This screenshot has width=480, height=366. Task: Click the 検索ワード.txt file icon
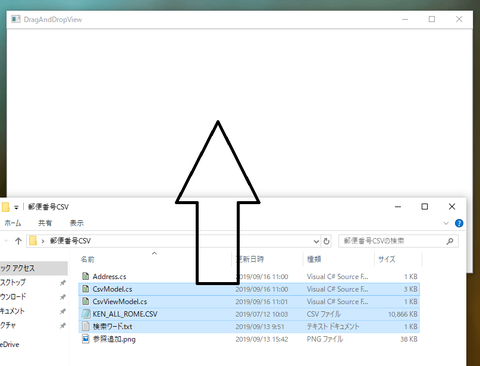coord(86,326)
